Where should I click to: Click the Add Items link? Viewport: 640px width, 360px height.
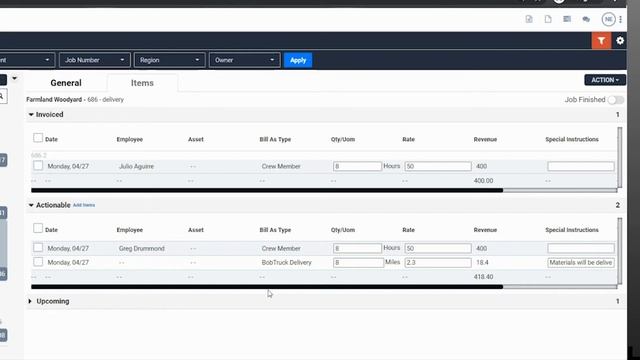click(84, 205)
